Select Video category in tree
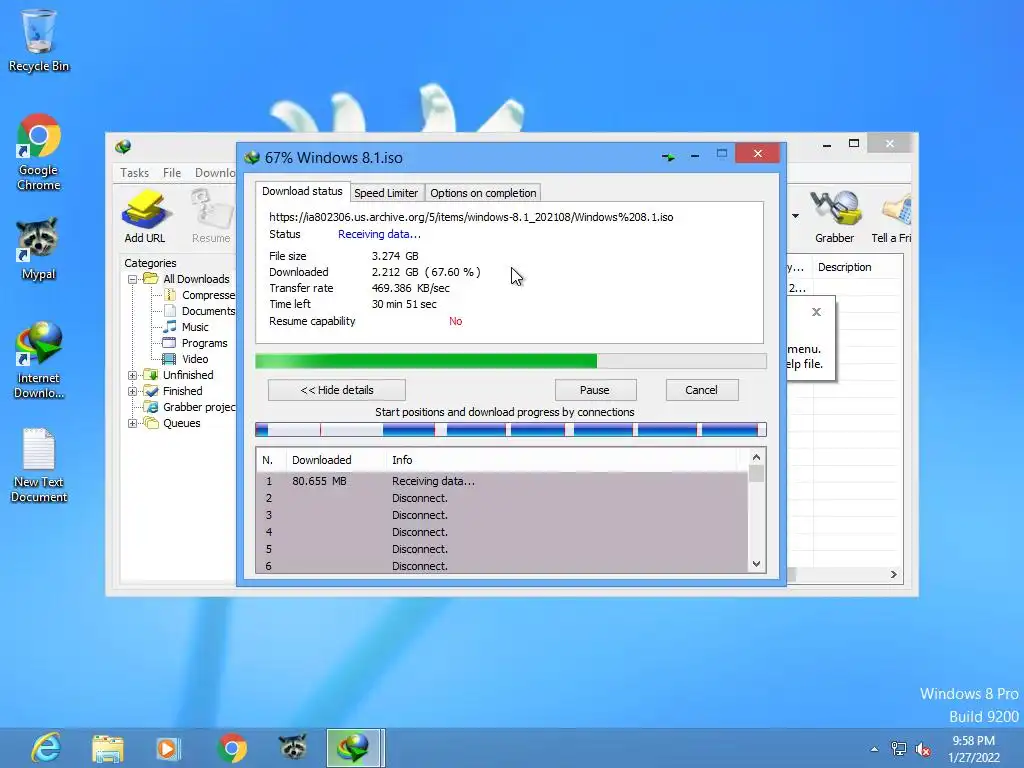The width and height of the screenshot is (1024, 768). tap(195, 359)
